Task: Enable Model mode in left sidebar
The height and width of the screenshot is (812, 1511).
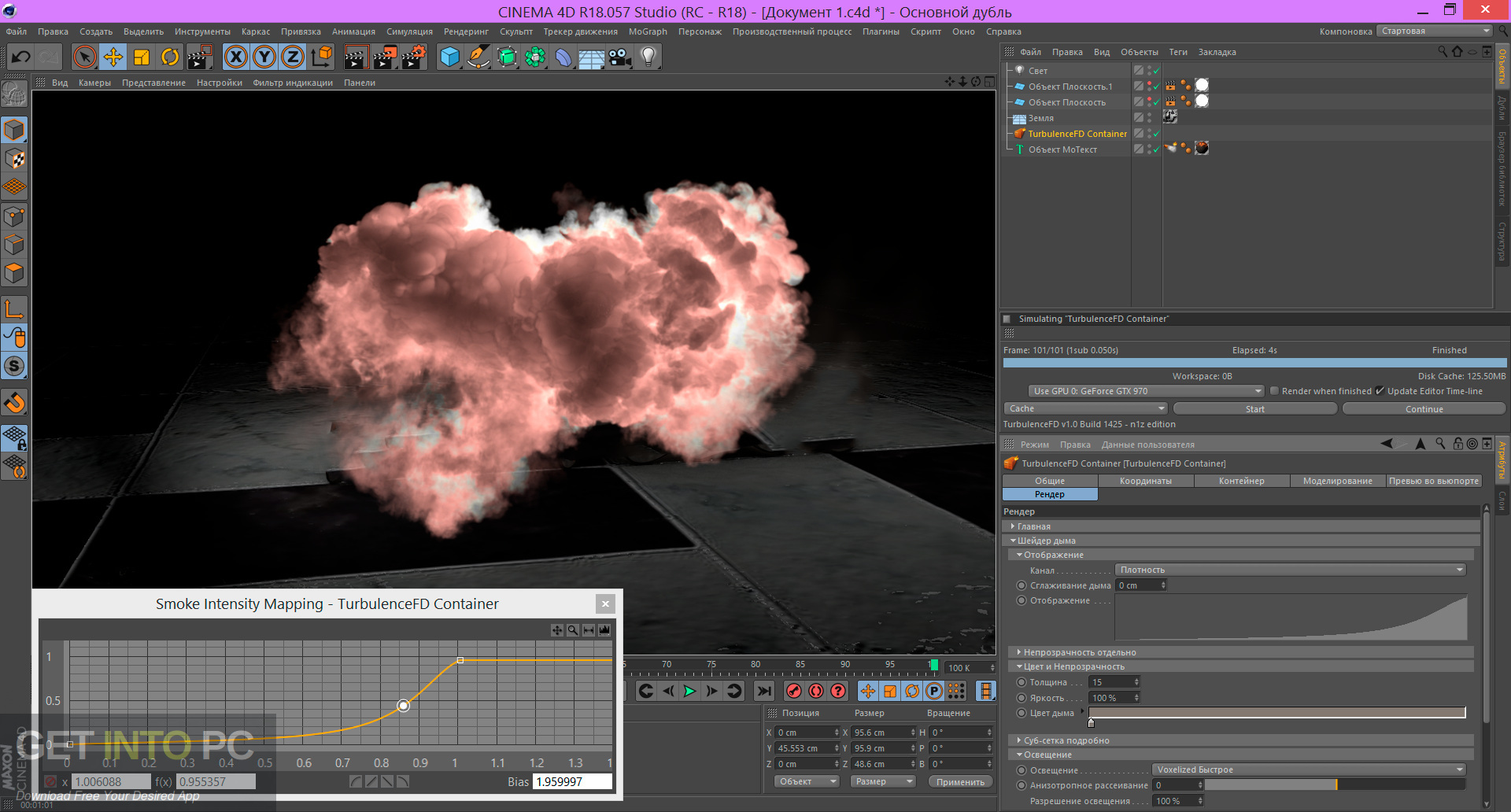Action: pos(15,130)
